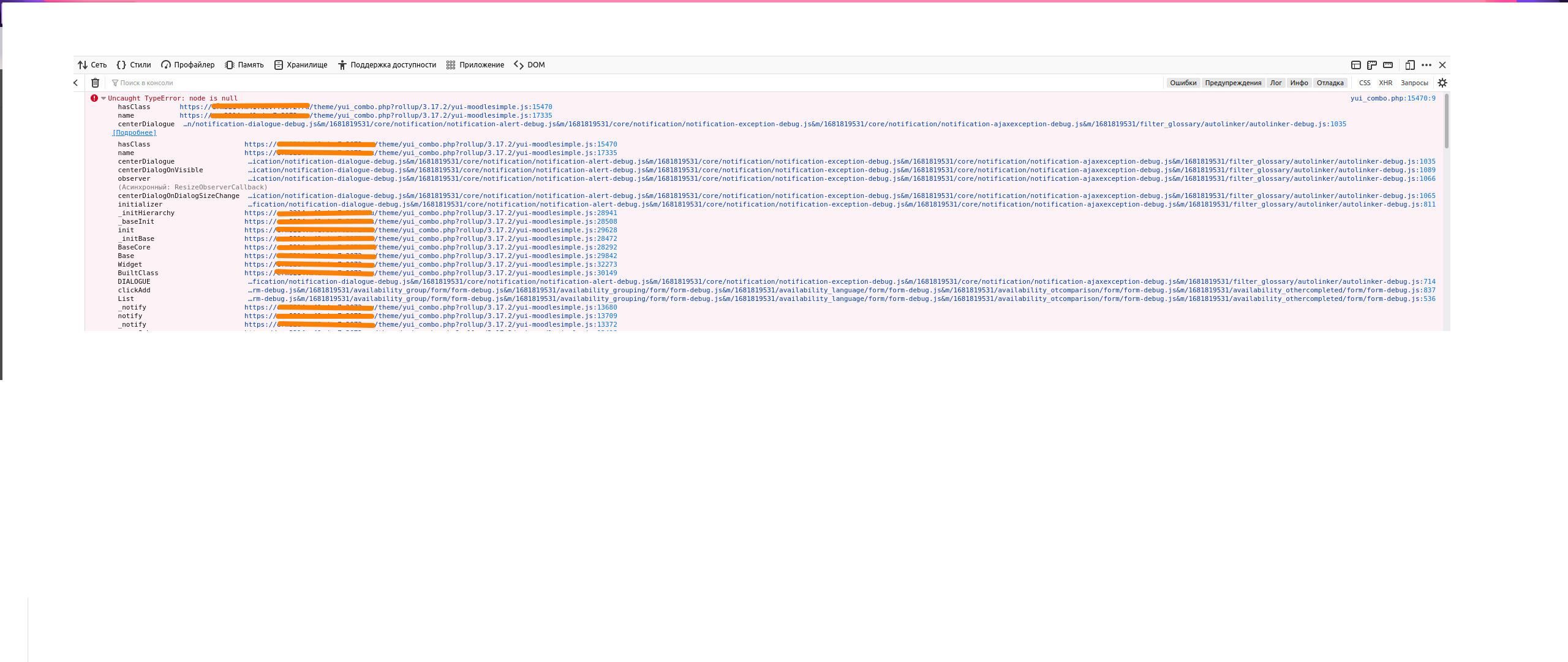Image resolution: width=1568 pixels, height=662 pixels.
Task: Enable the CSS filter
Action: tap(1365, 83)
